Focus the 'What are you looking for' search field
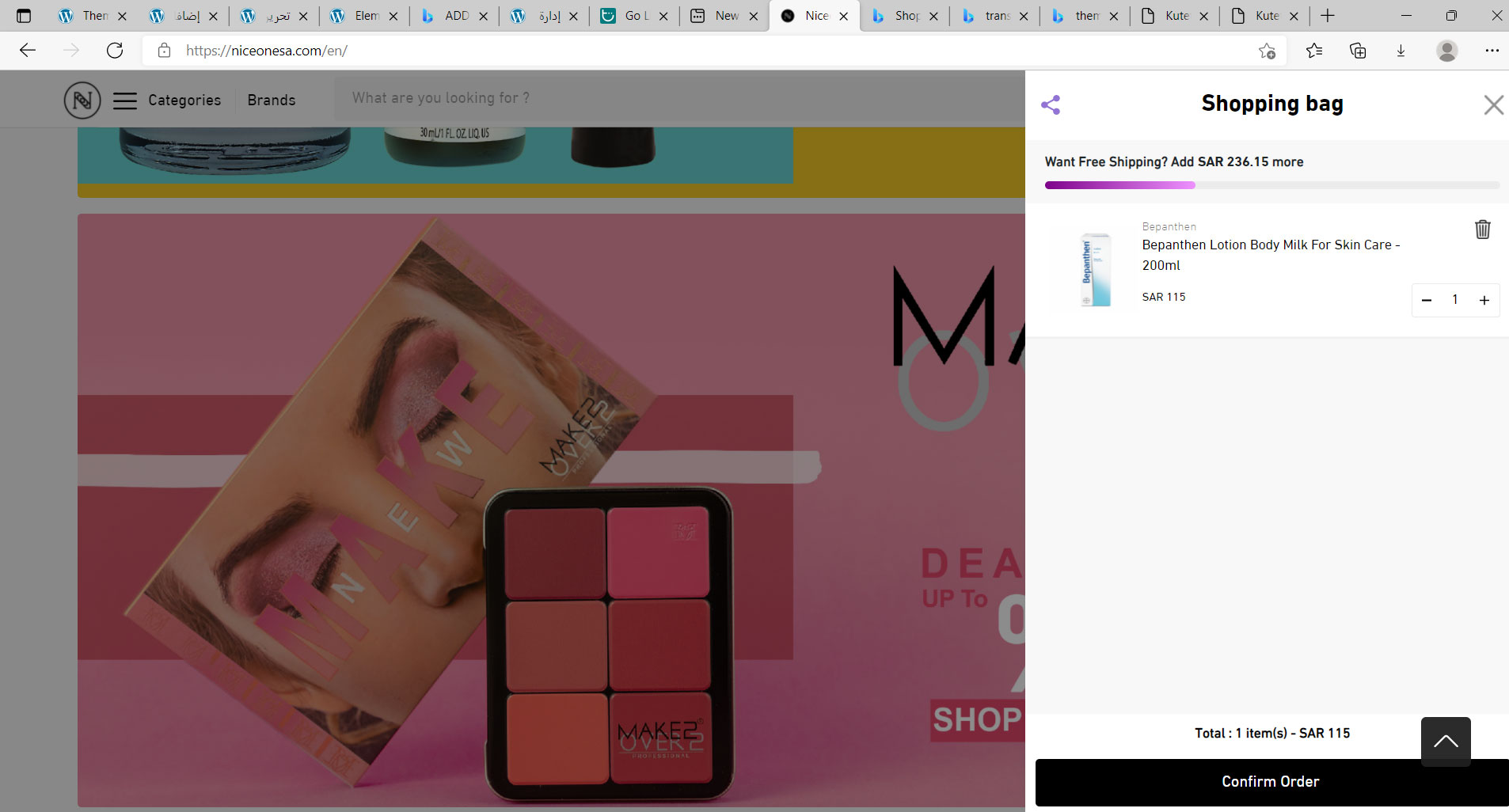The width and height of the screenshot is (1509, 812). [679, 98]
